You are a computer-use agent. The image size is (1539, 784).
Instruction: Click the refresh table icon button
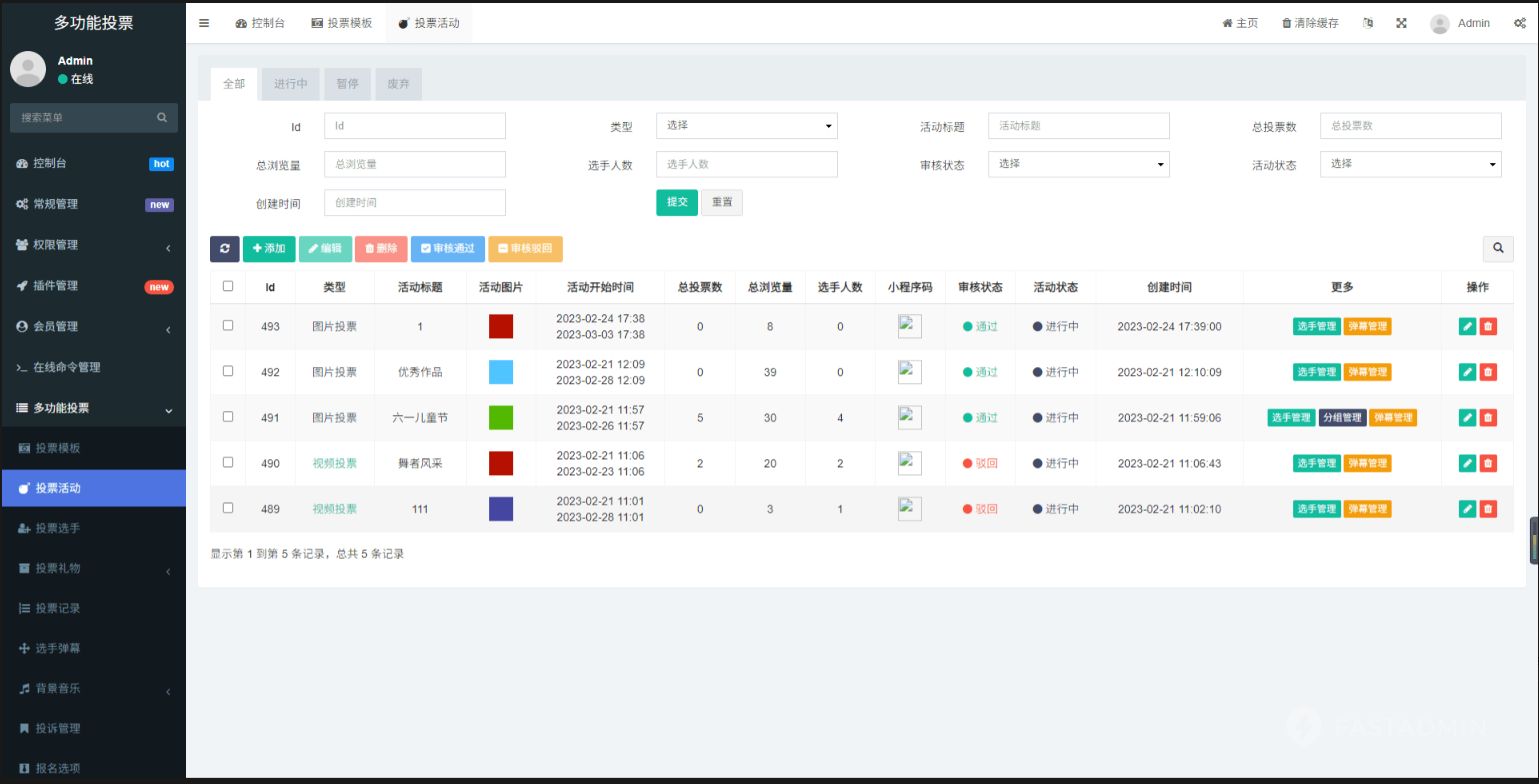[x=224, y=249]
